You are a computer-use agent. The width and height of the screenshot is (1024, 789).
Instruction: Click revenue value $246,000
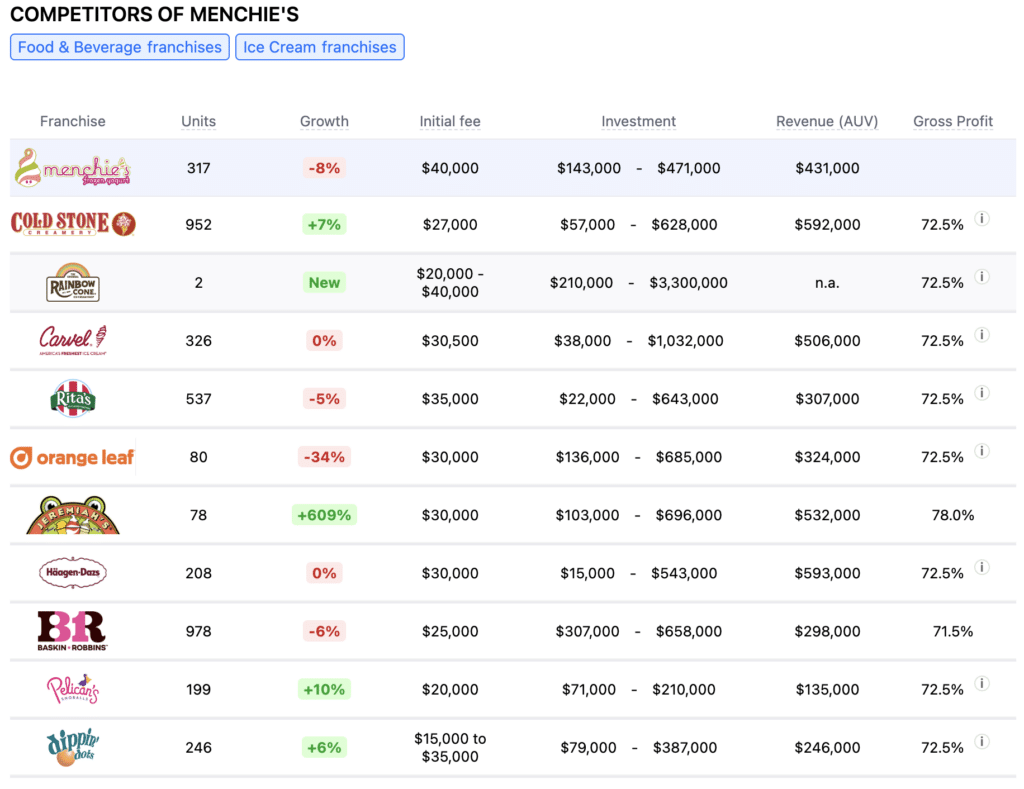(827, 748)
